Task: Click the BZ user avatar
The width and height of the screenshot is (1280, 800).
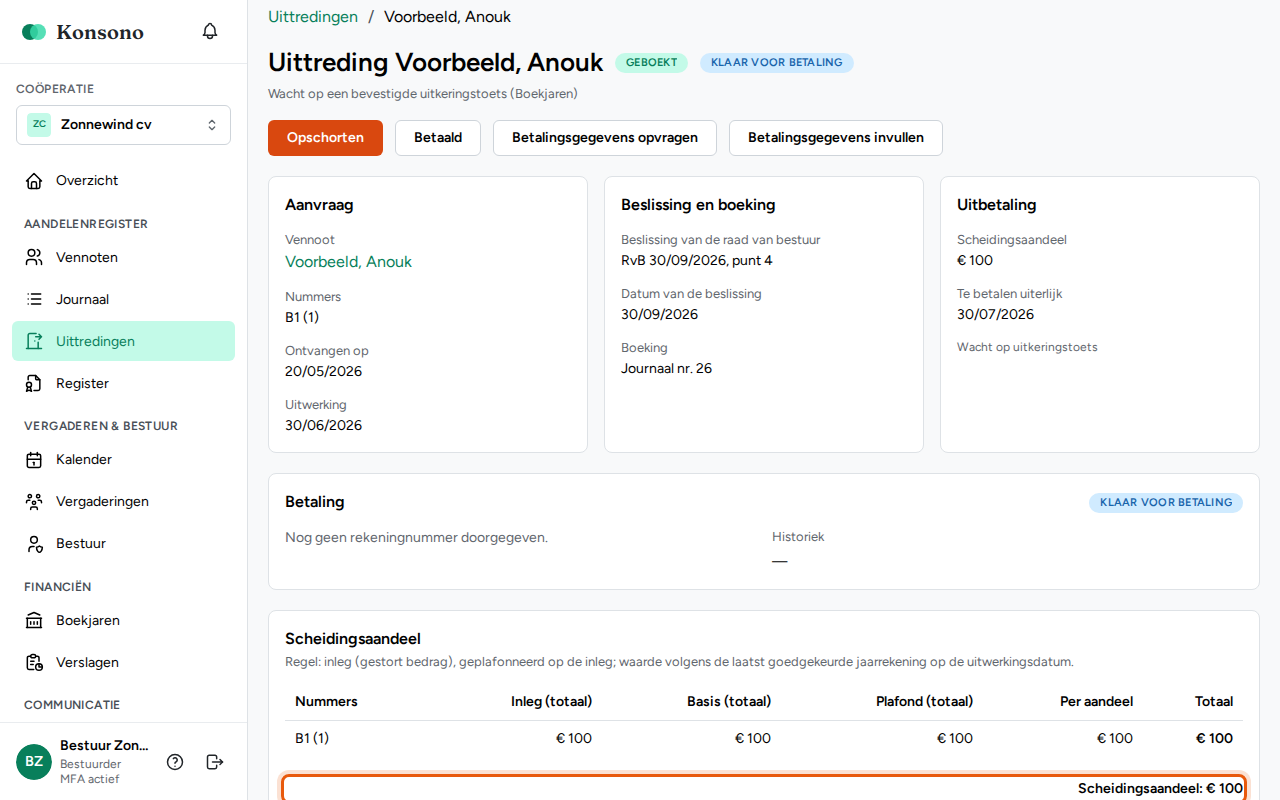Action: click(x=34, y=762)
